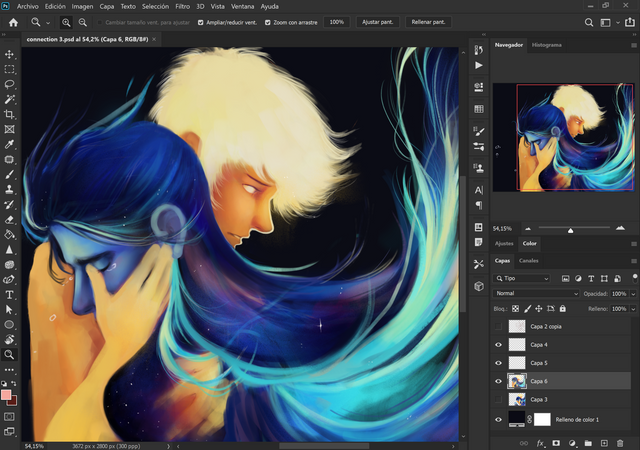
Task: Select the Move tool
Action: coord(9,54)
